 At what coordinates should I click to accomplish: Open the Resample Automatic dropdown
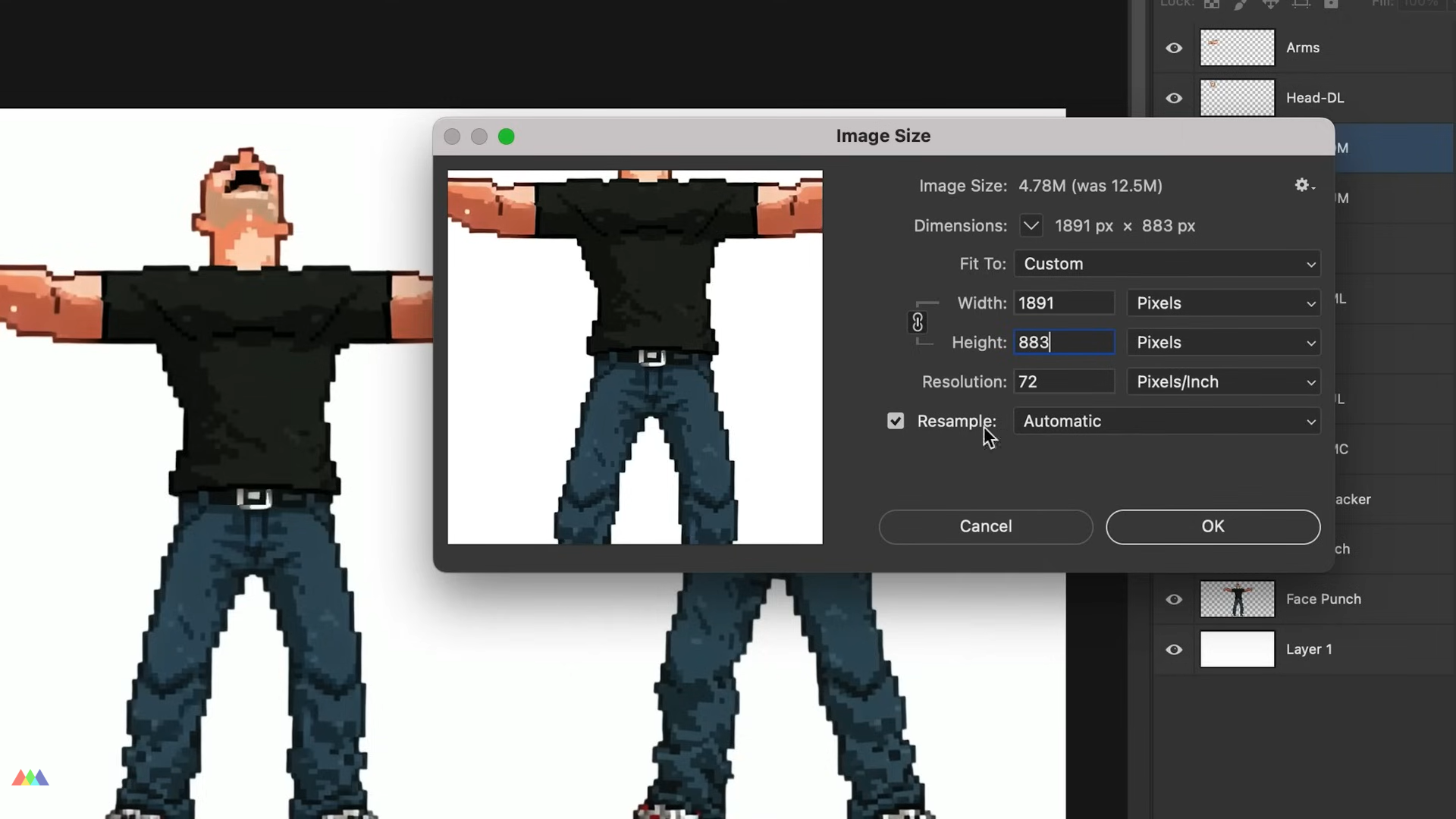(x=1166, y=421)
